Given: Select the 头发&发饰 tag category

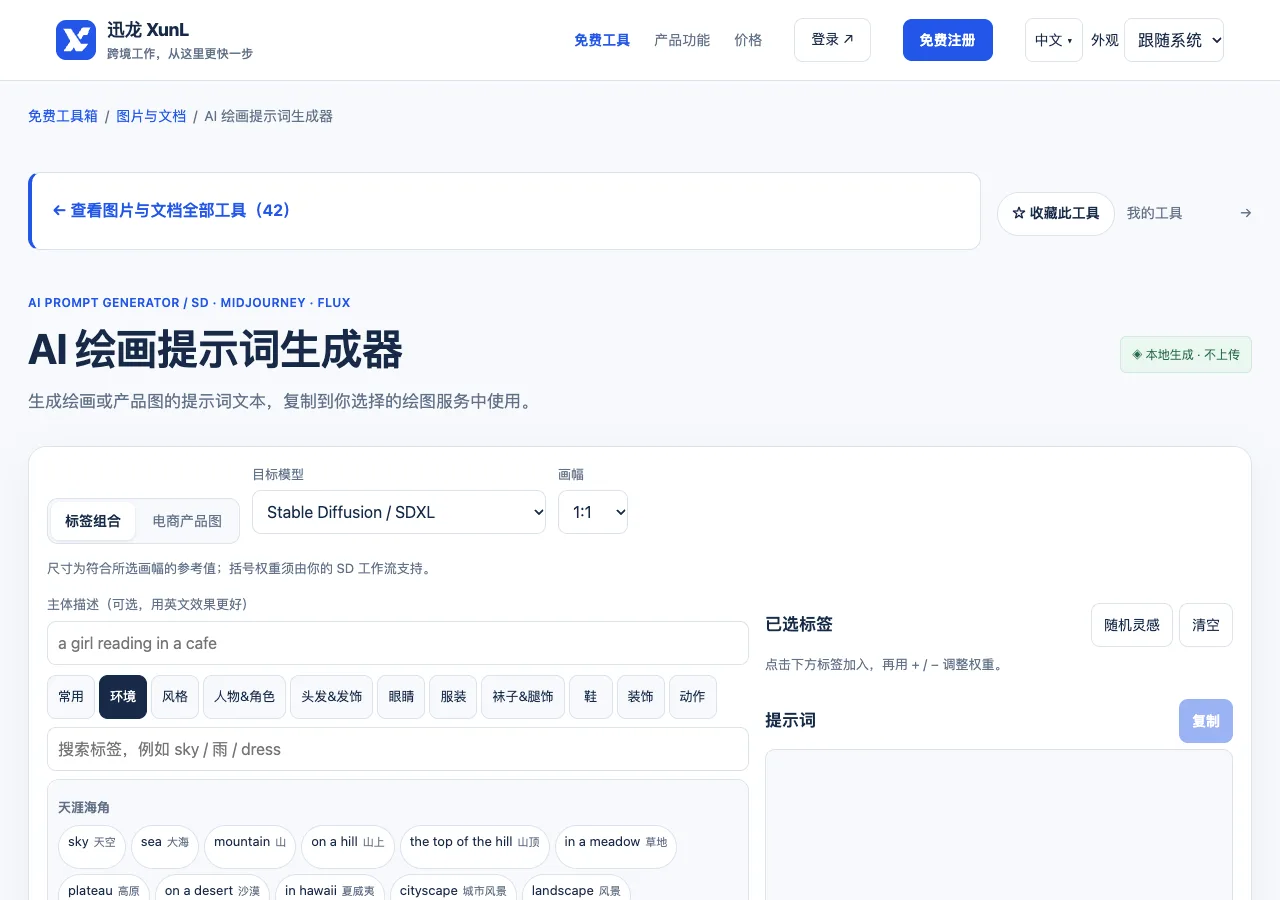Looking at the screenshot, I should click(332, 697).
